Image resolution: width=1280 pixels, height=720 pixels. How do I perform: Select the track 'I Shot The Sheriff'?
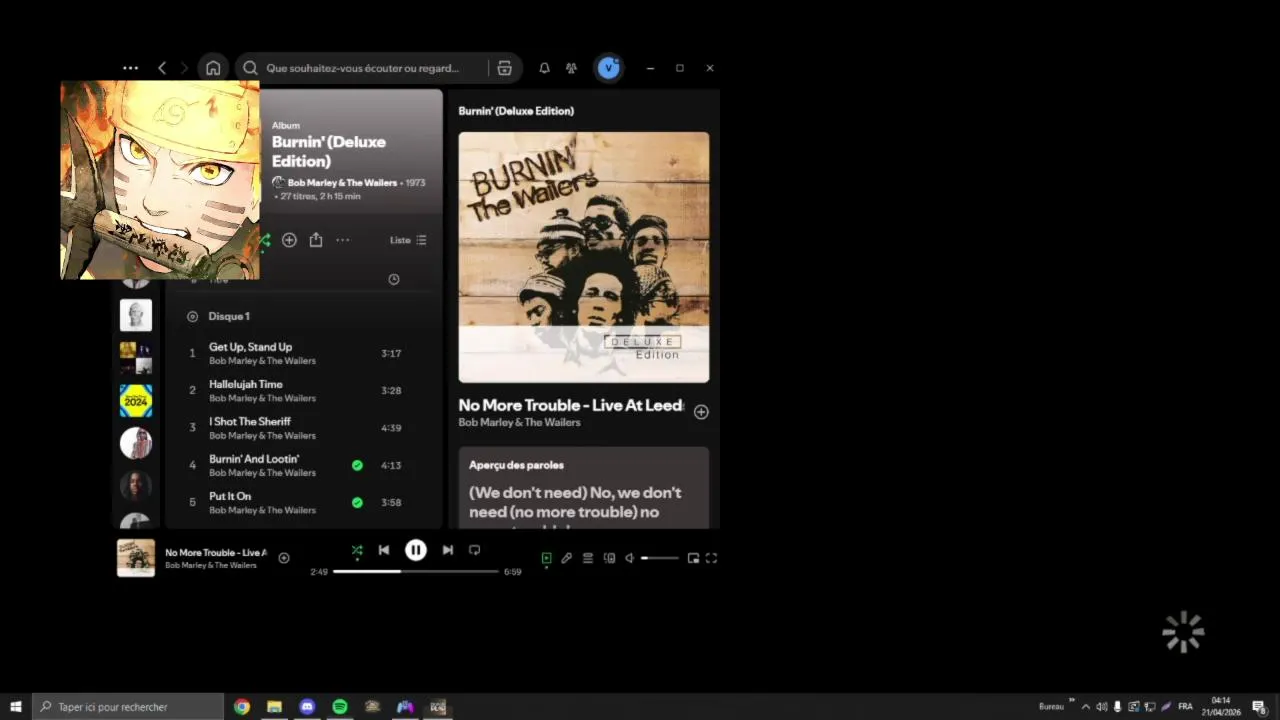tap(250, 421)
